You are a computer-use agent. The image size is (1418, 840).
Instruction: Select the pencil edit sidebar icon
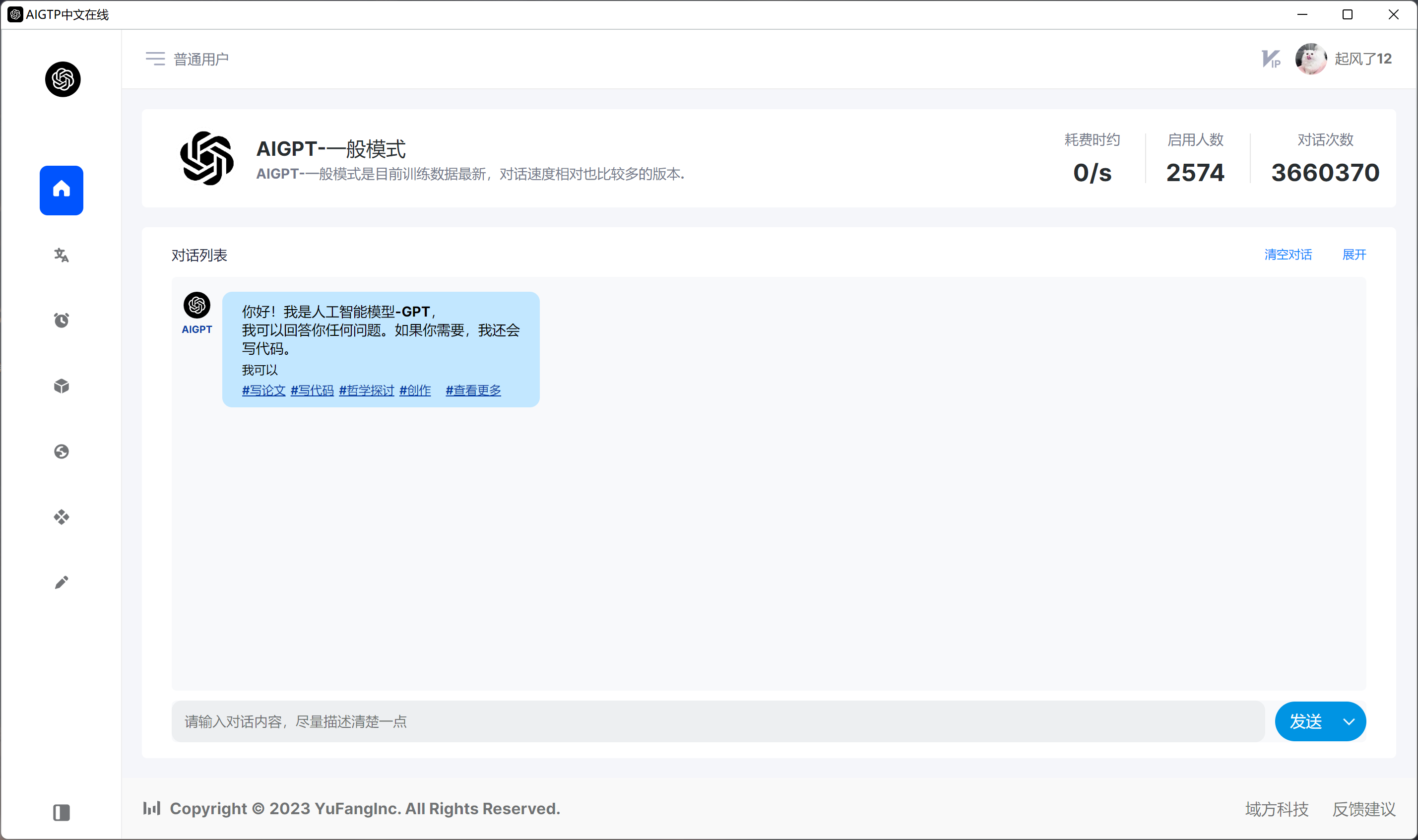coord(61,582)
